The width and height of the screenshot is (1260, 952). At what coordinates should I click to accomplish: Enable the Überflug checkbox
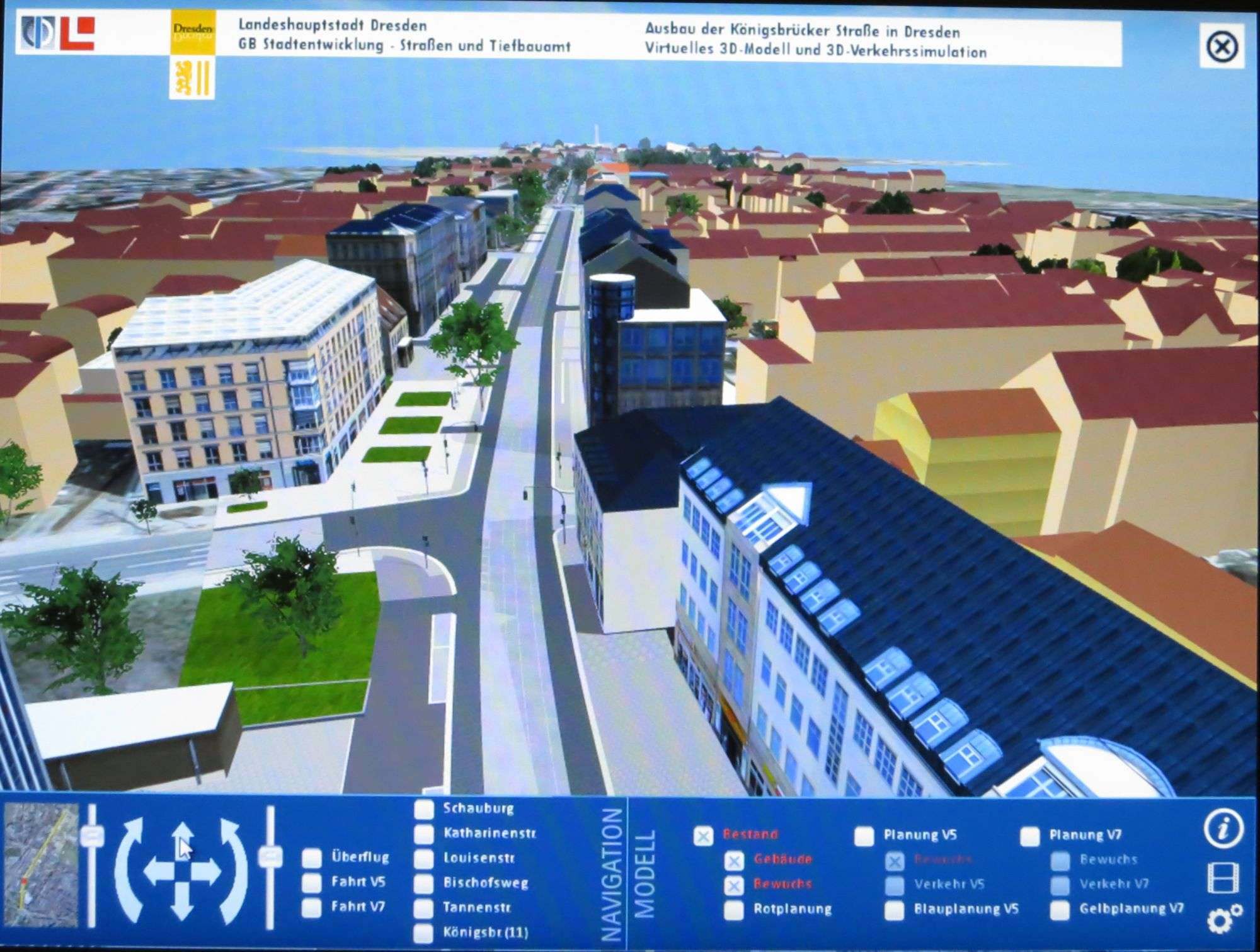click(311, 858)
